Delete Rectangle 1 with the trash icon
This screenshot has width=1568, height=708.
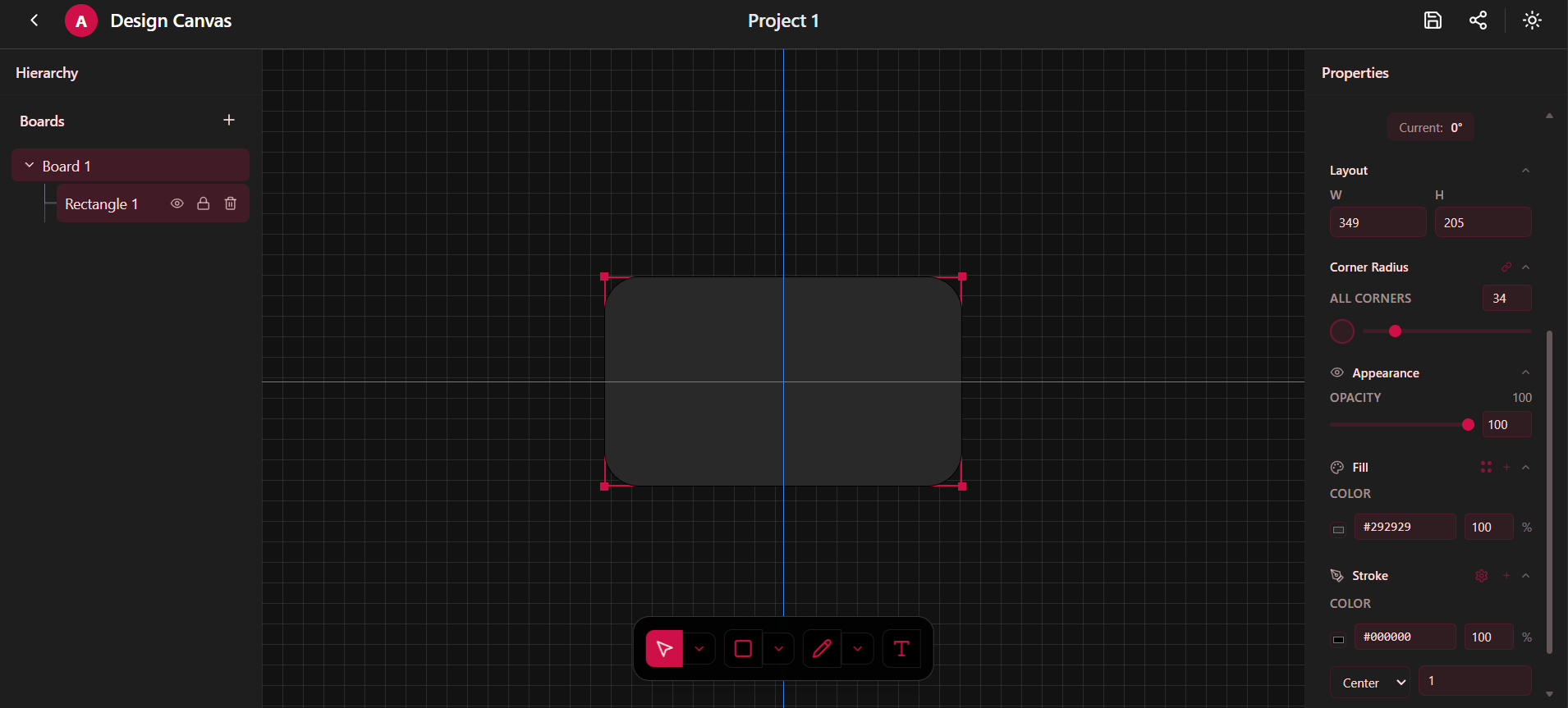(231, 203)
